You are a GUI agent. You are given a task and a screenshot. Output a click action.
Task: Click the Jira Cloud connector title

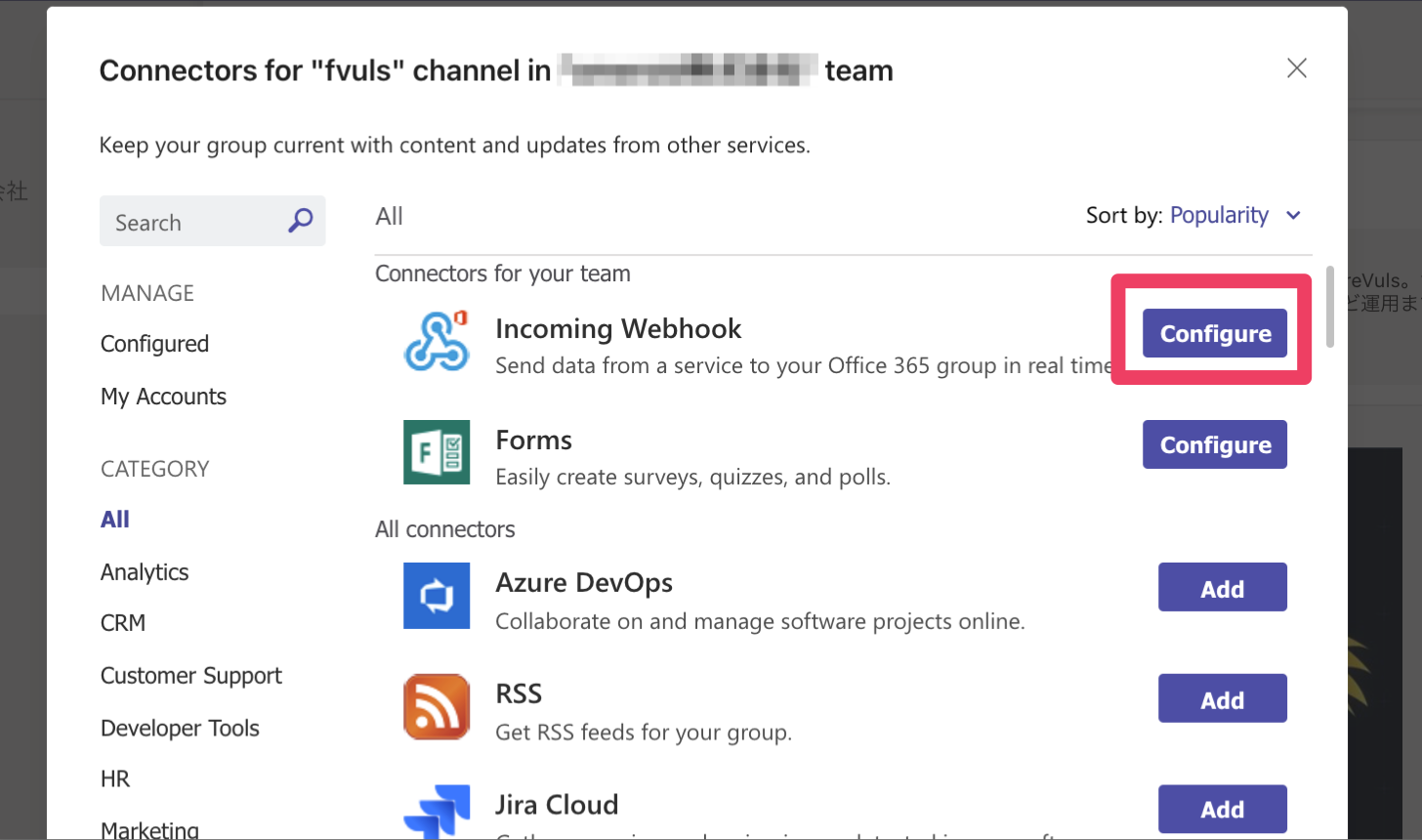coord(557,805)
